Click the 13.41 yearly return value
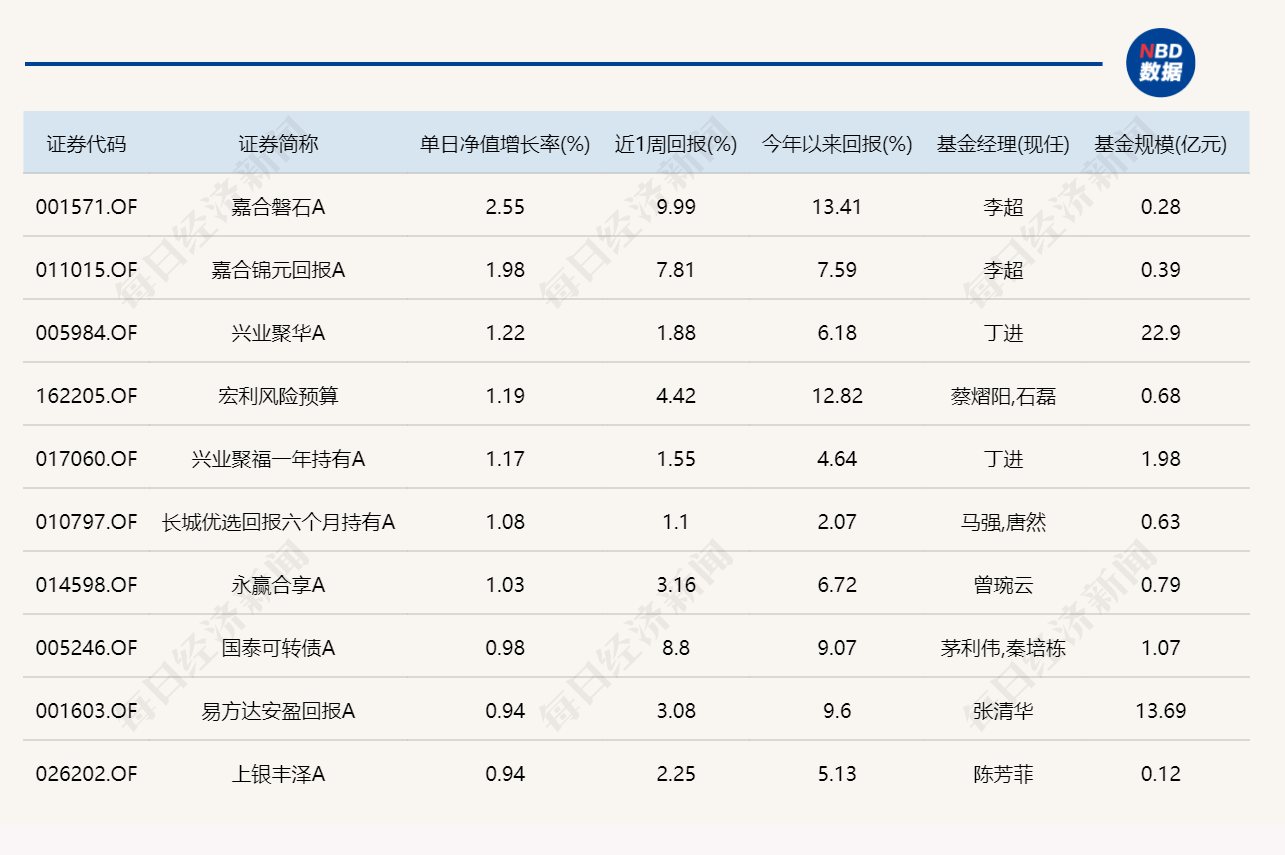Viewport: 1285px width, 855px height. [x=836, y=206]
